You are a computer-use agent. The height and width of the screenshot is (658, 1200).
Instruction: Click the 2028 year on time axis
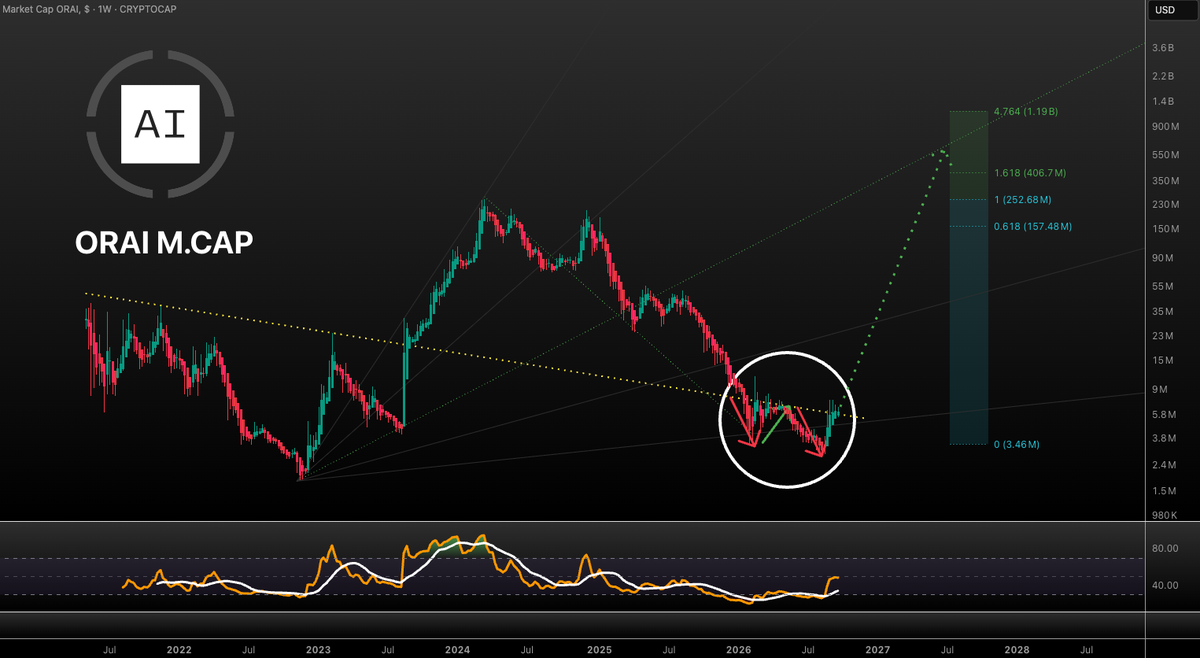[x=1018, y=649]
